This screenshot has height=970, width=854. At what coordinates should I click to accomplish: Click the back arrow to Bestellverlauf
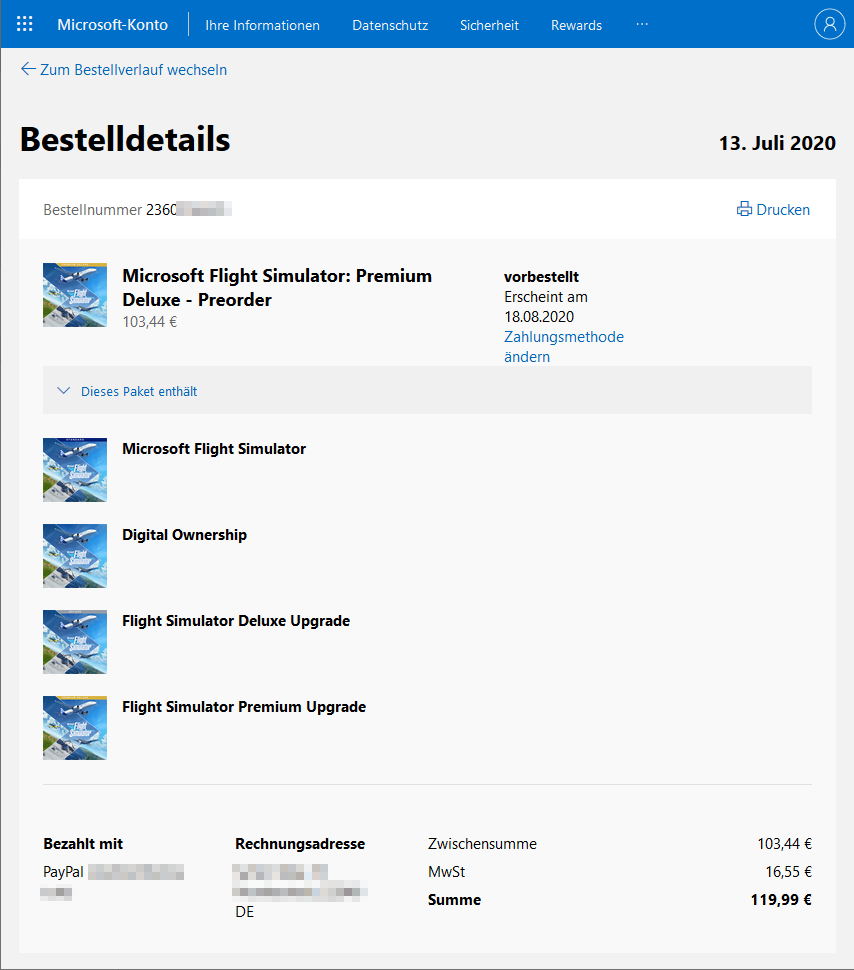(28, 69)
